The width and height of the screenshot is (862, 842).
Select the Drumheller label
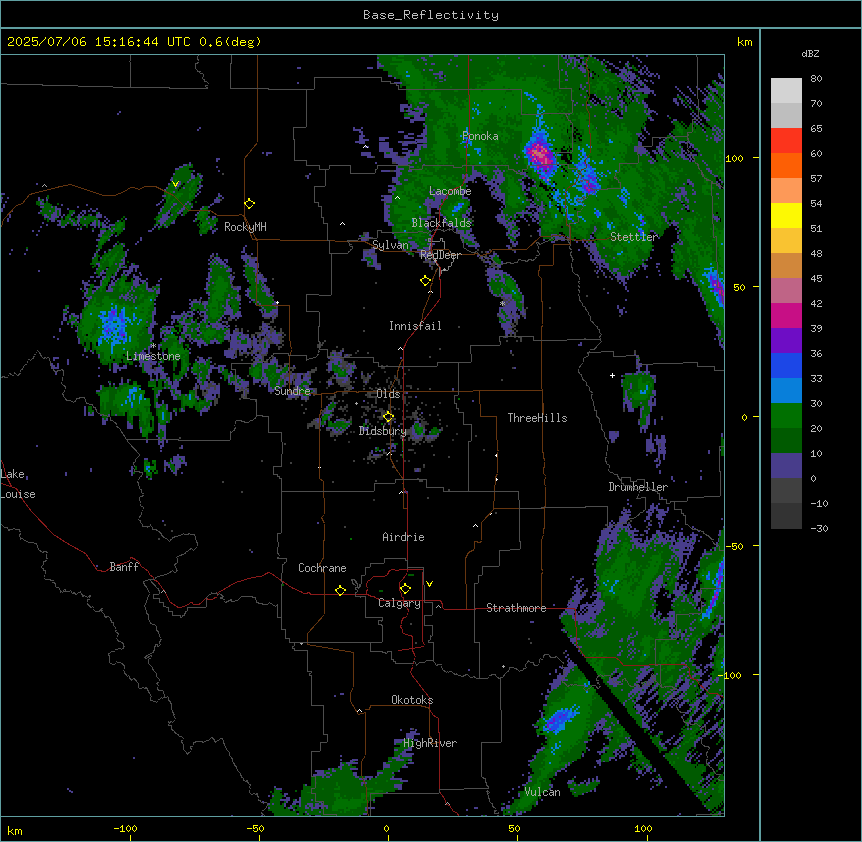point(638,487)
